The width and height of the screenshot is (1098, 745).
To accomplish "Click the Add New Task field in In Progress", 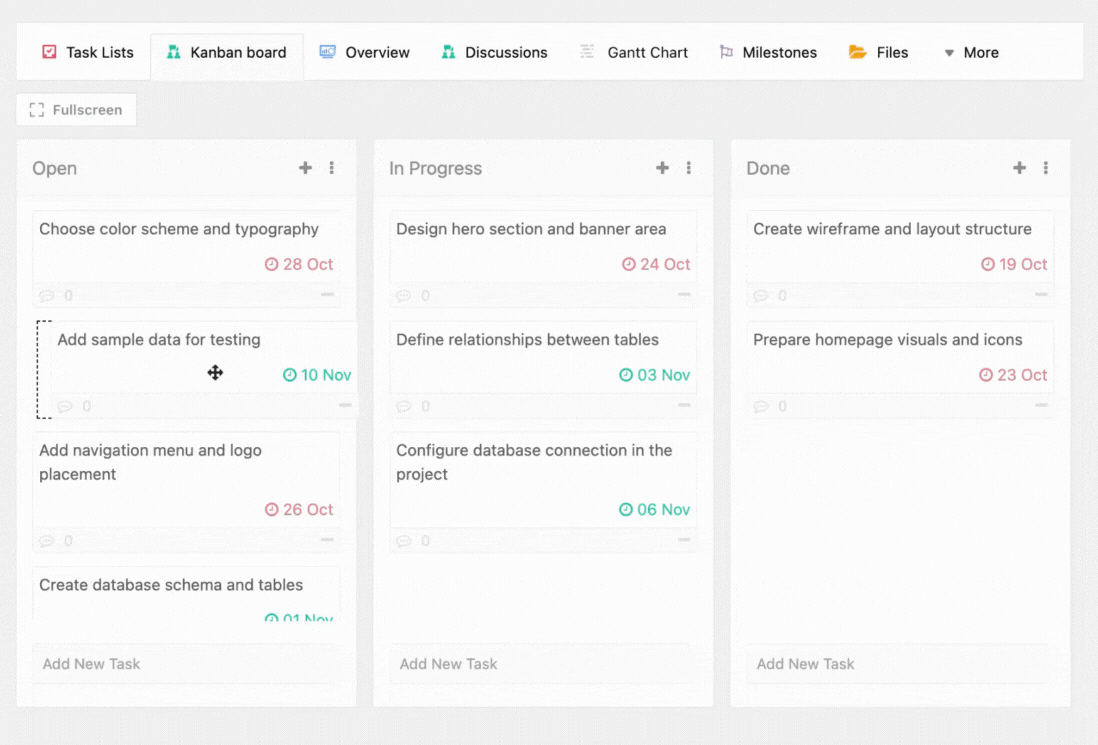I will [x=543, y=663].
